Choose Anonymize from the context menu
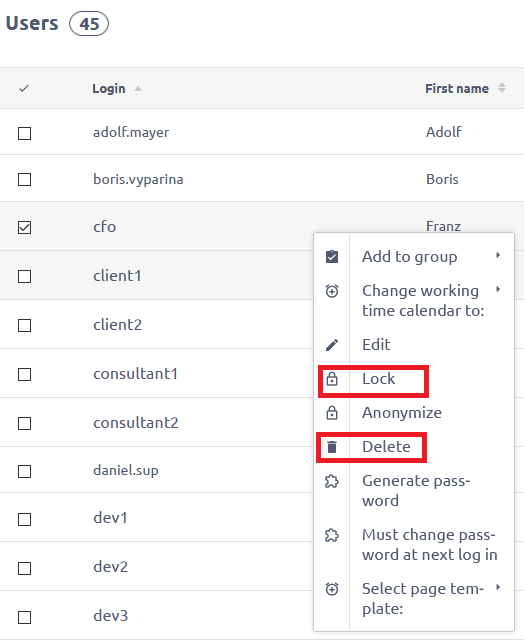The height and width of the screenshot is (640, 525). click(402, 413)
